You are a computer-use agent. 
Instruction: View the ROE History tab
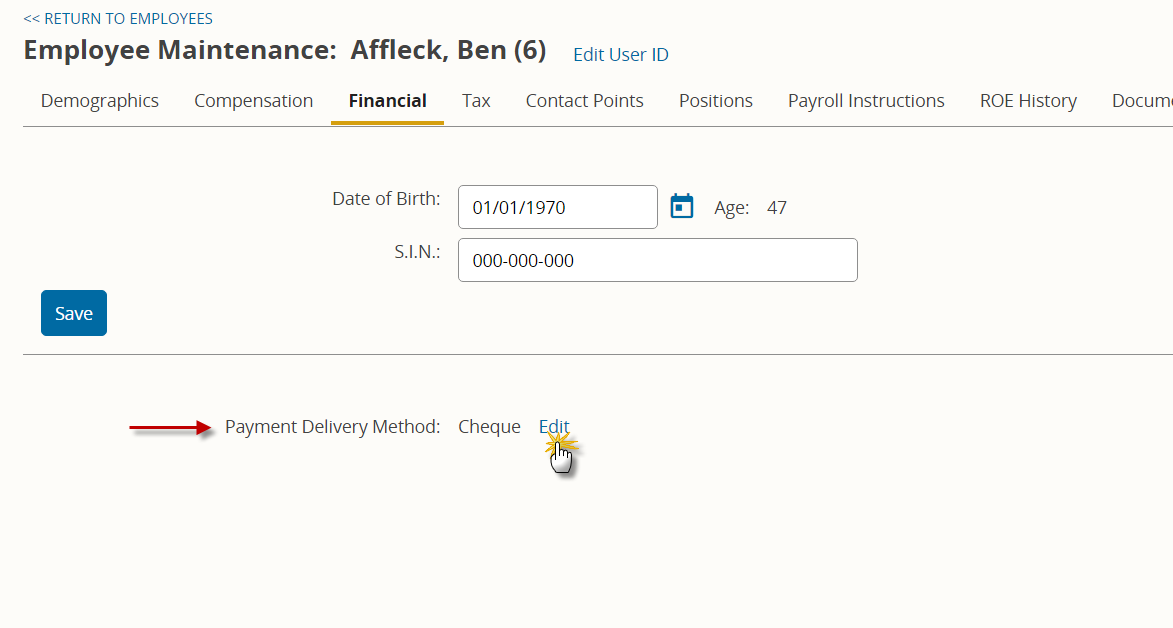pyautogui.click(x=1029, y=101)
